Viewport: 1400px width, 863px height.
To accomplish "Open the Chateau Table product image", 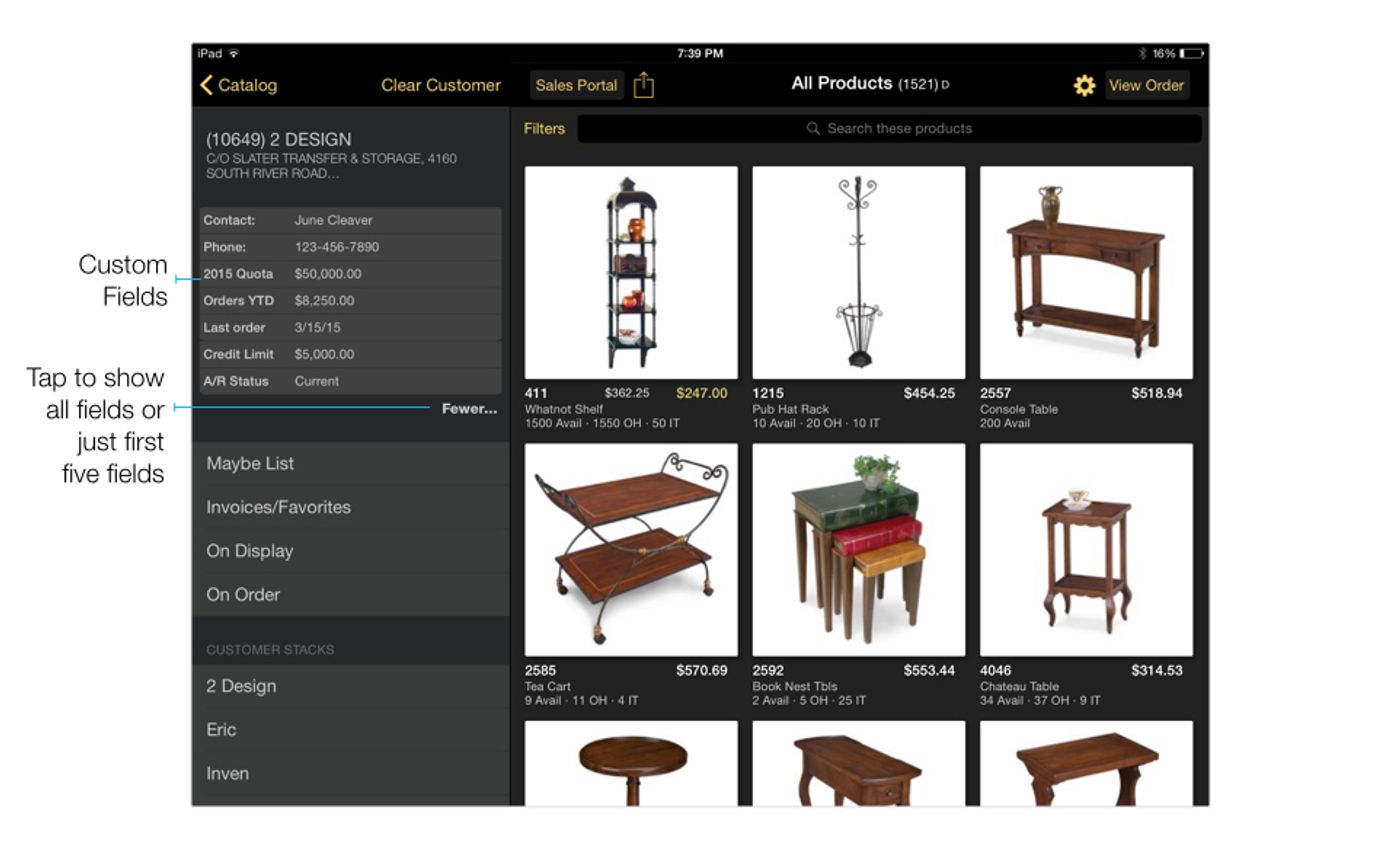I will (1086, 550).
